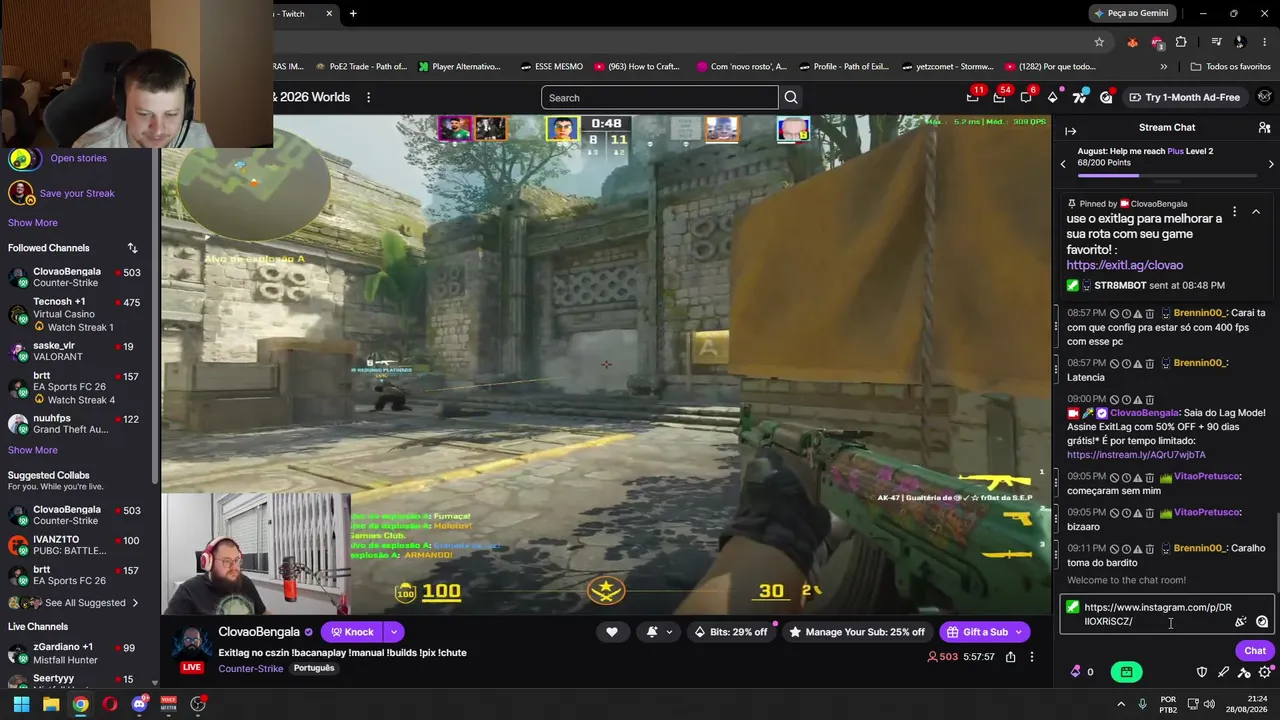Open the hammer mod actions icon
This screenshot has height=720, width=1280.
tap(1244, 672)
